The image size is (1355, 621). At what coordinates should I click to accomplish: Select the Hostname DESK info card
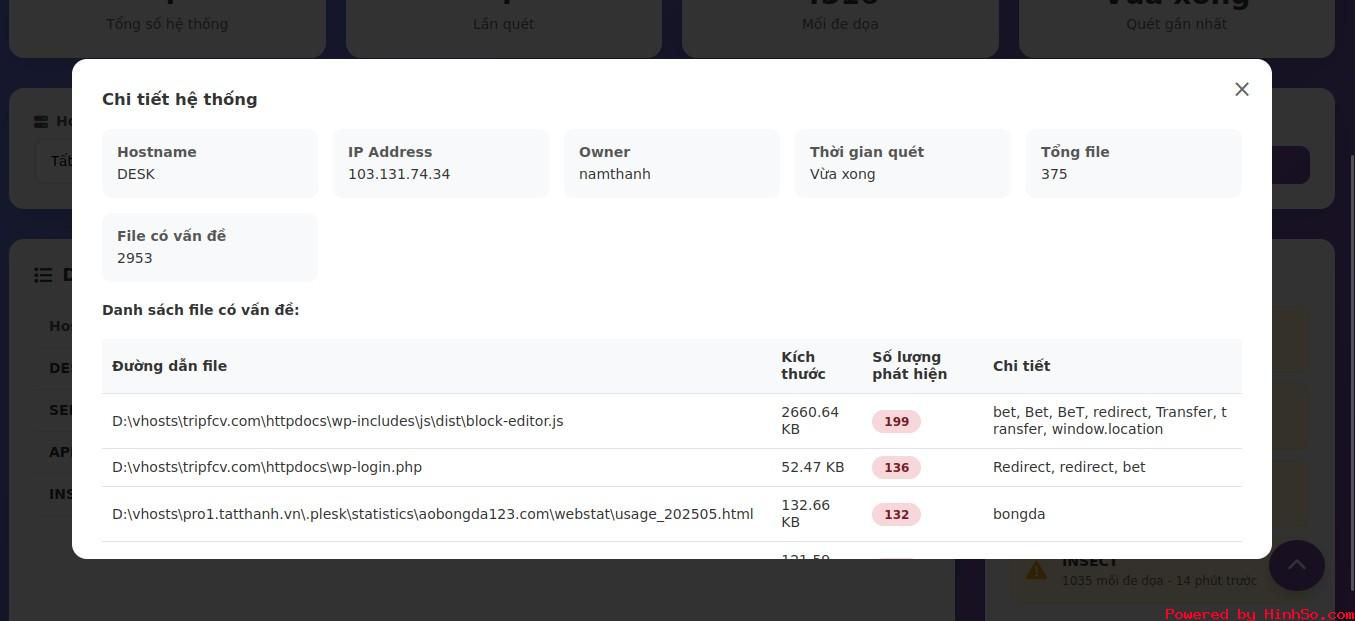tap(210, 163)
